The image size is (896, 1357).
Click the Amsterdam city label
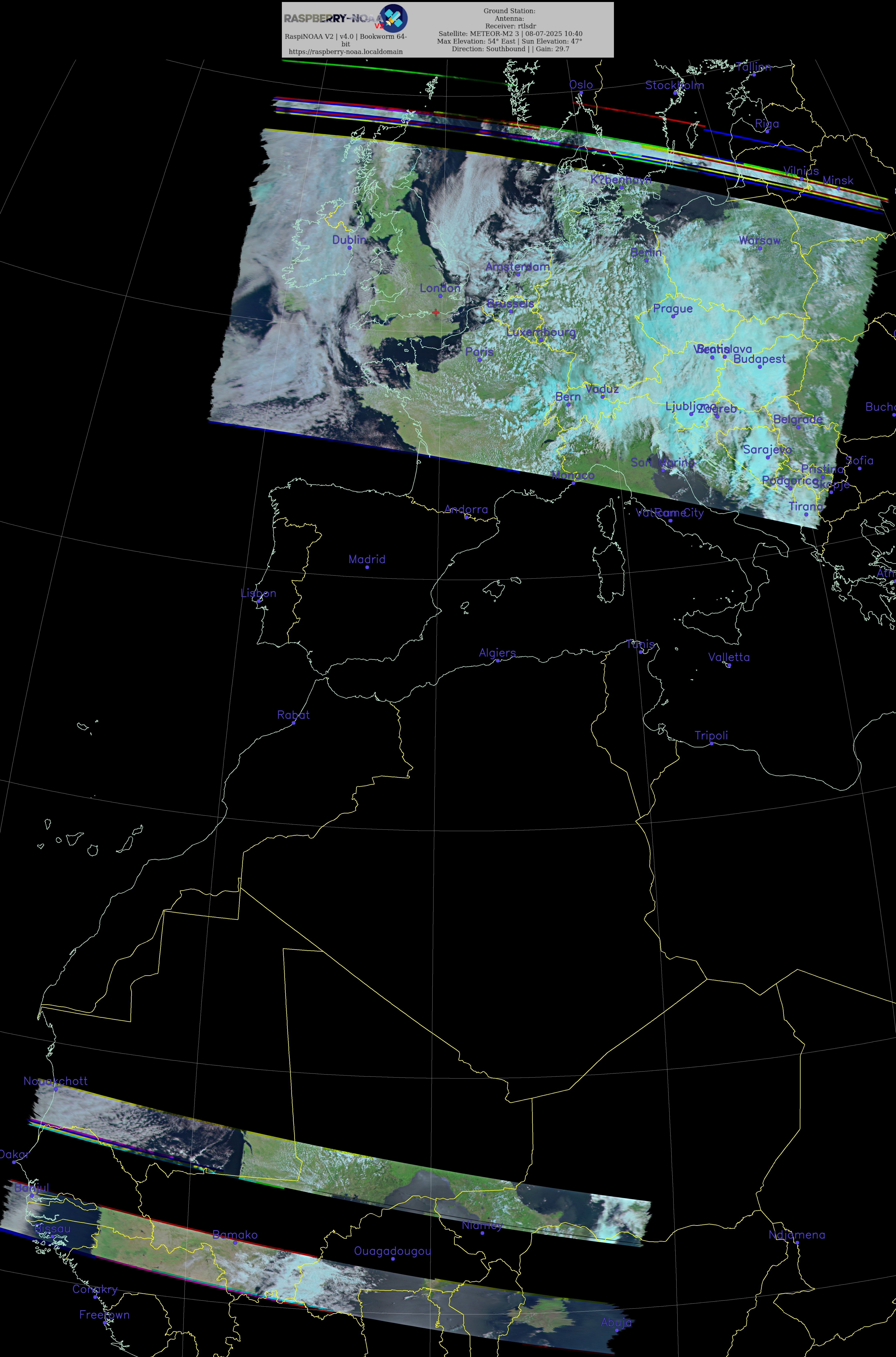click(518, 267)
